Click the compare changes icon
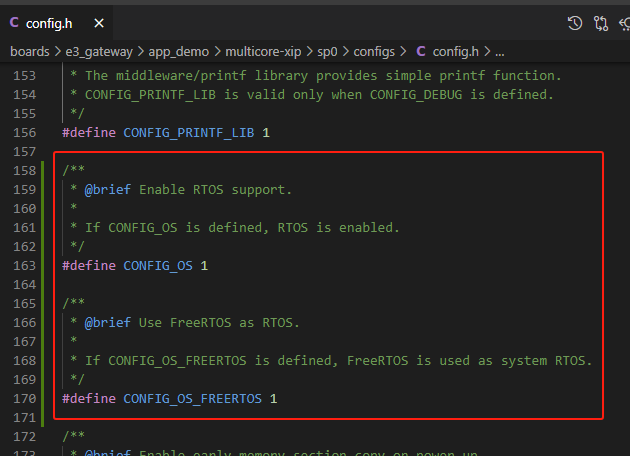630x456 pixels. 601,23
